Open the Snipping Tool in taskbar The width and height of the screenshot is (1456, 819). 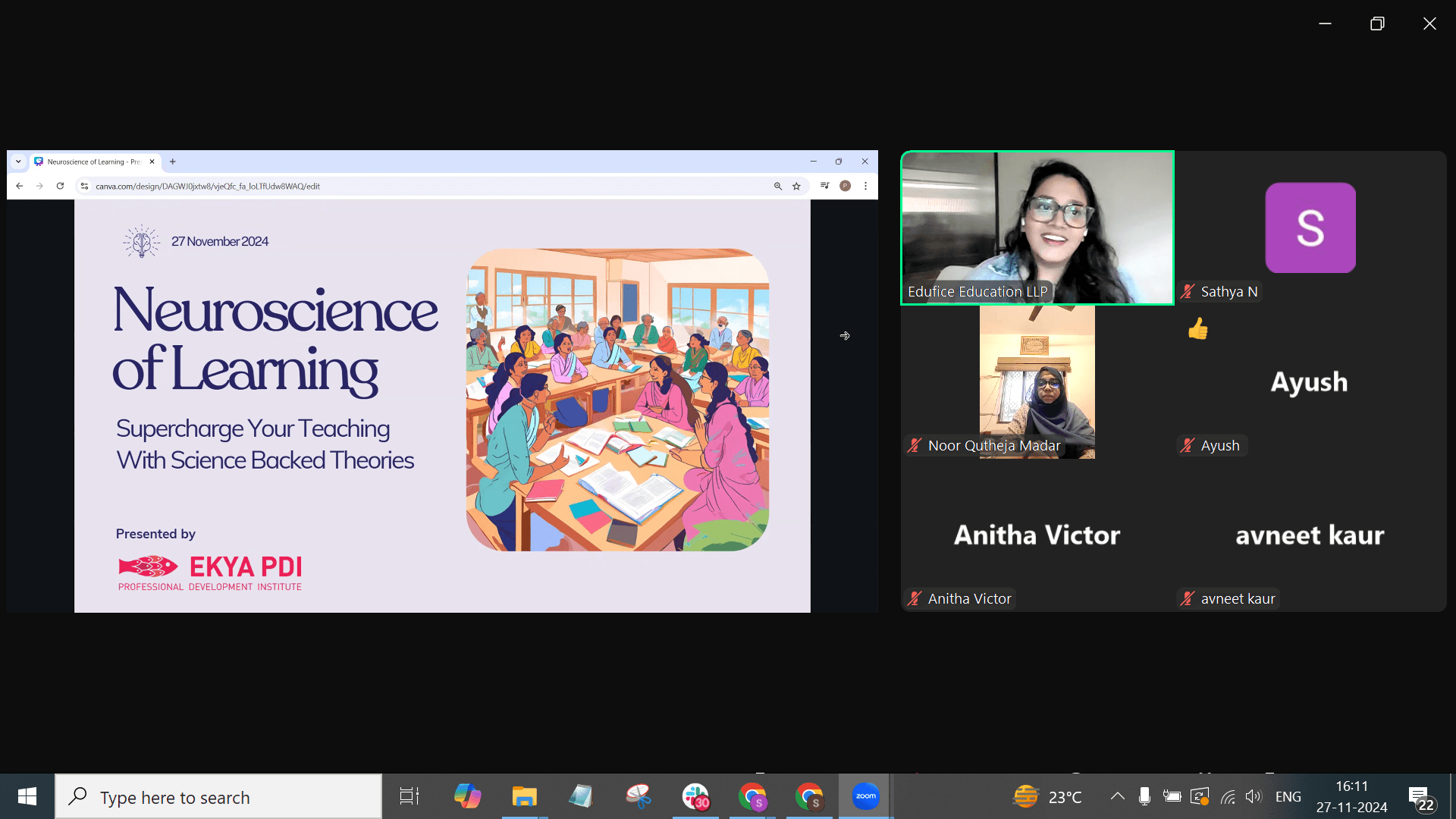tap(639, 796)
